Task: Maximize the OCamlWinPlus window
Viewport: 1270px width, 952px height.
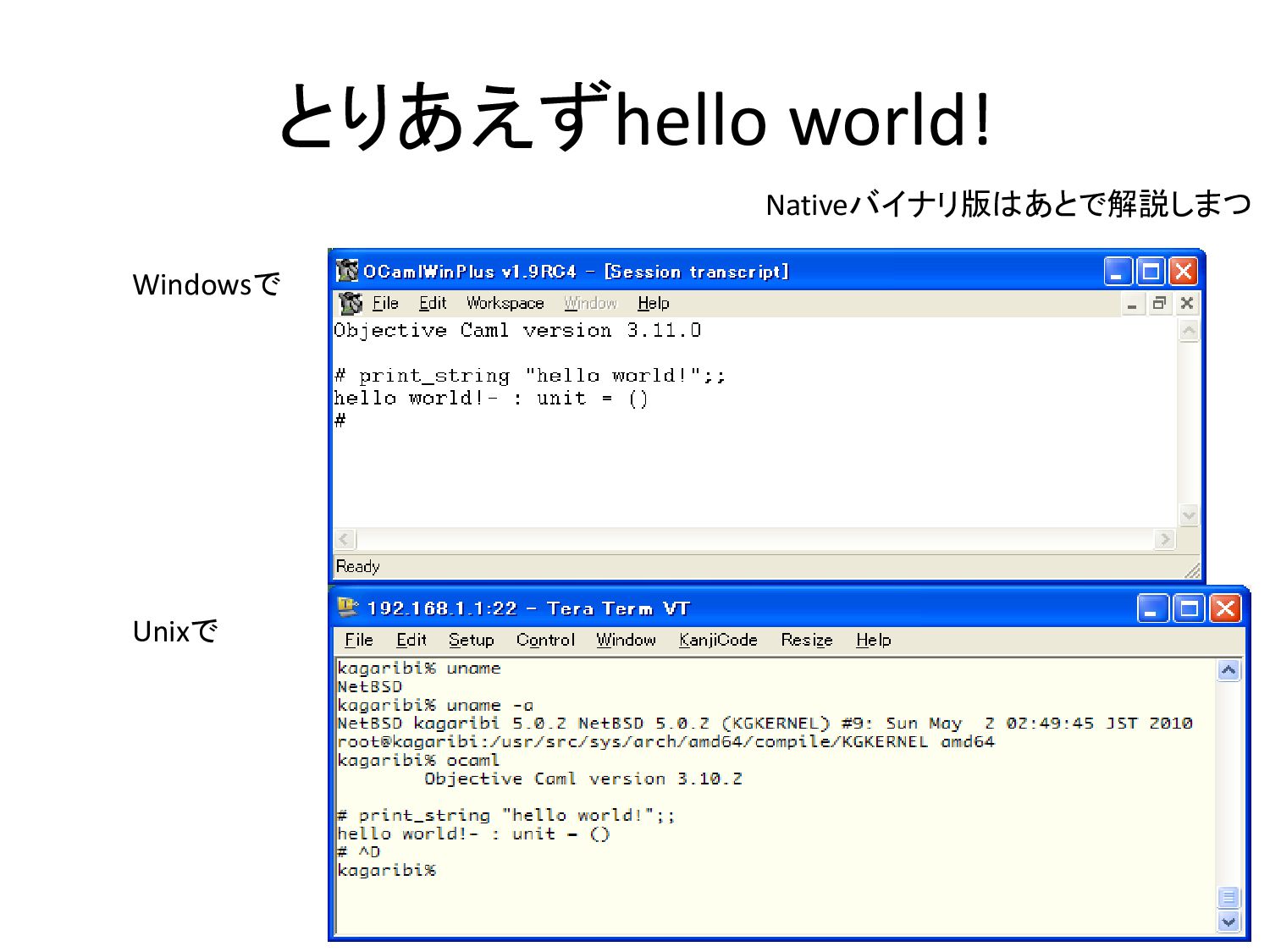Action: (x=1151, y=272)
